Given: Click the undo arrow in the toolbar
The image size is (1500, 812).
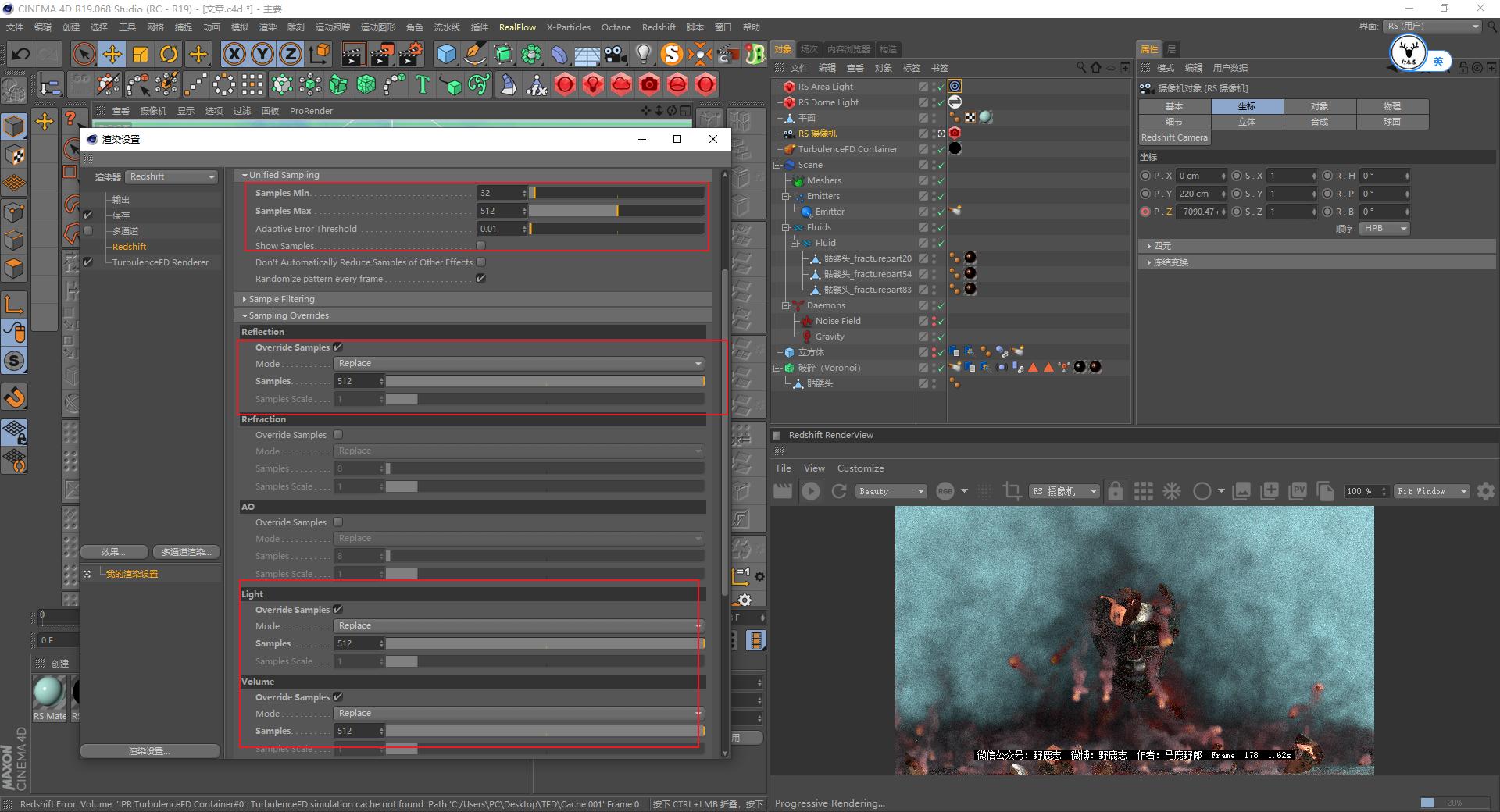Looking at the screenshot, I should (21, 54).
